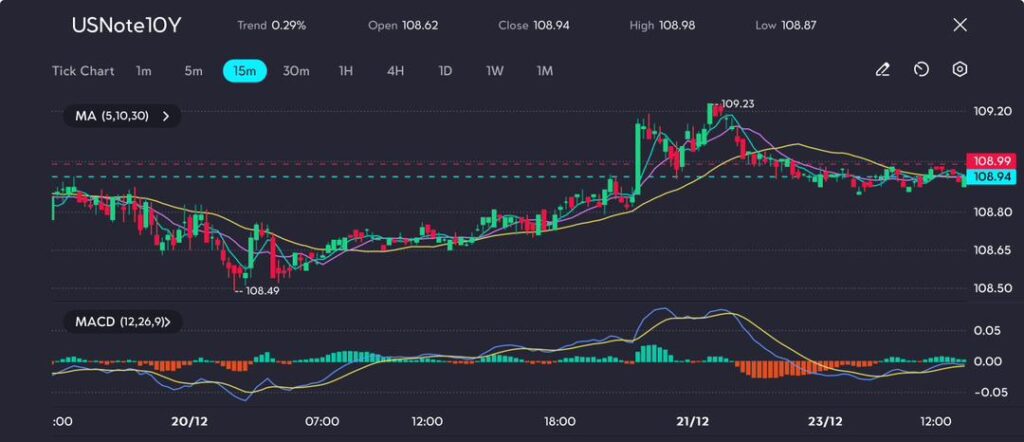Open the pencil drawing tool
The width and height of the screenshot is (1024, 442).
(x=882, y=70)
